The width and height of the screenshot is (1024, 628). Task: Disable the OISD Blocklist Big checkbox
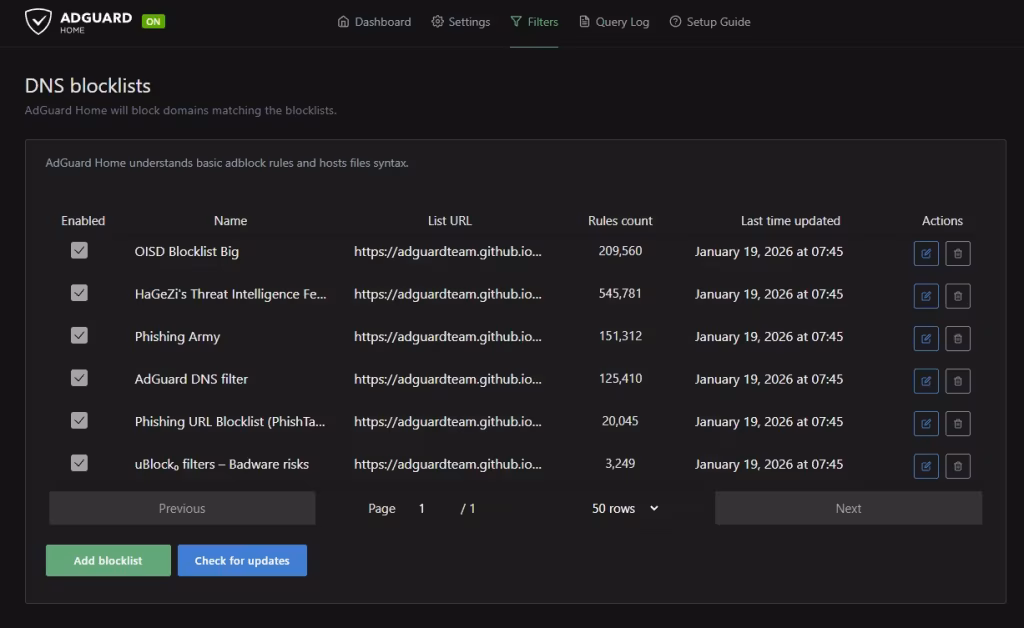point(79,250)
